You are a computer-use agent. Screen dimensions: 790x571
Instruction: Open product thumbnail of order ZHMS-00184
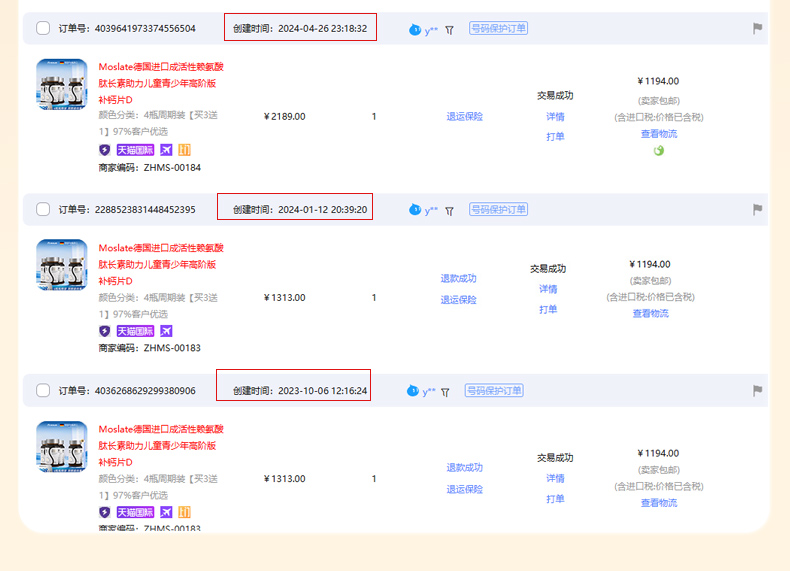coord(62,84)
